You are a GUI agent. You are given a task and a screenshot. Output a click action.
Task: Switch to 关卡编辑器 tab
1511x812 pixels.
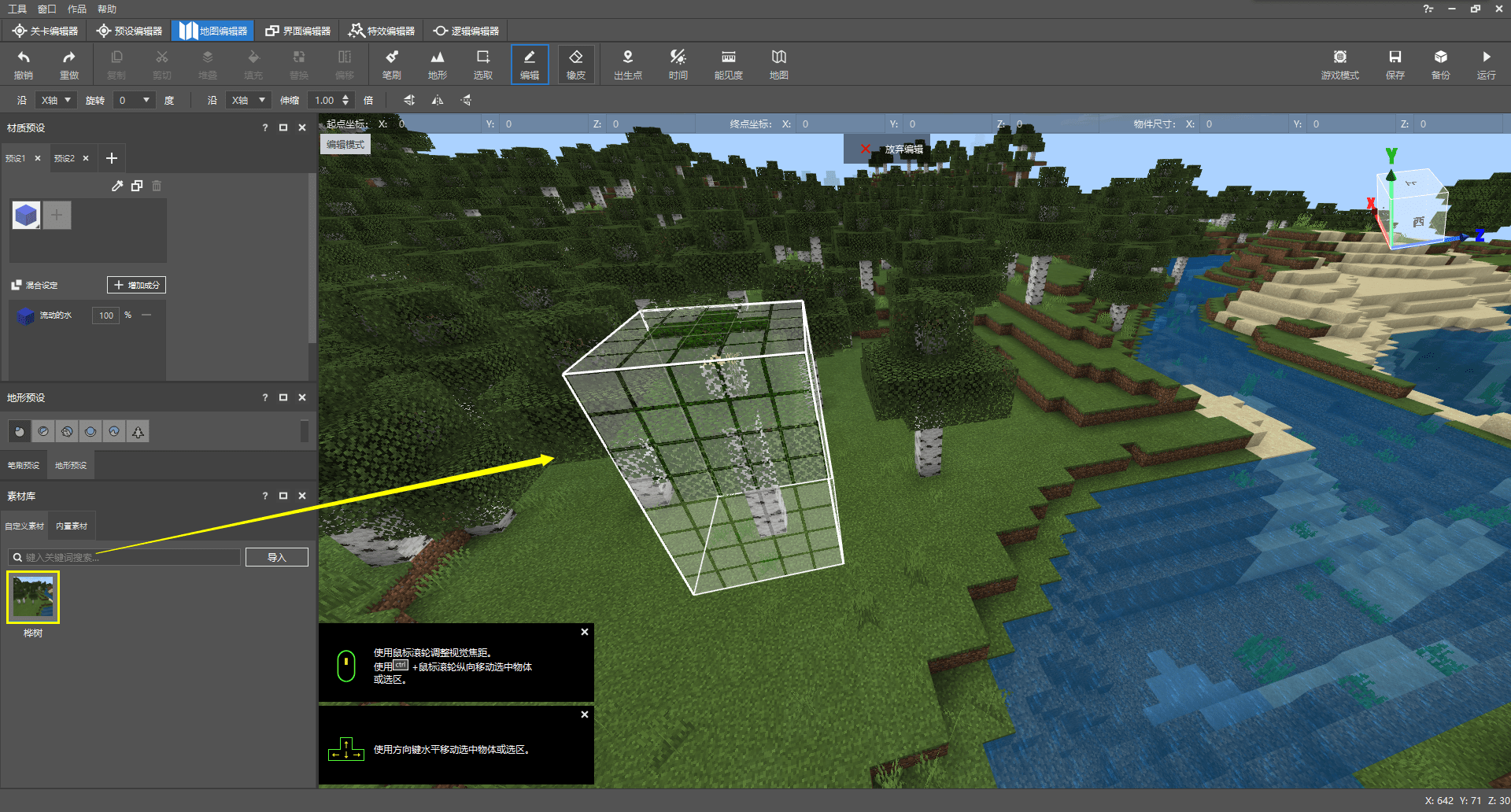(x=45, y=31)
